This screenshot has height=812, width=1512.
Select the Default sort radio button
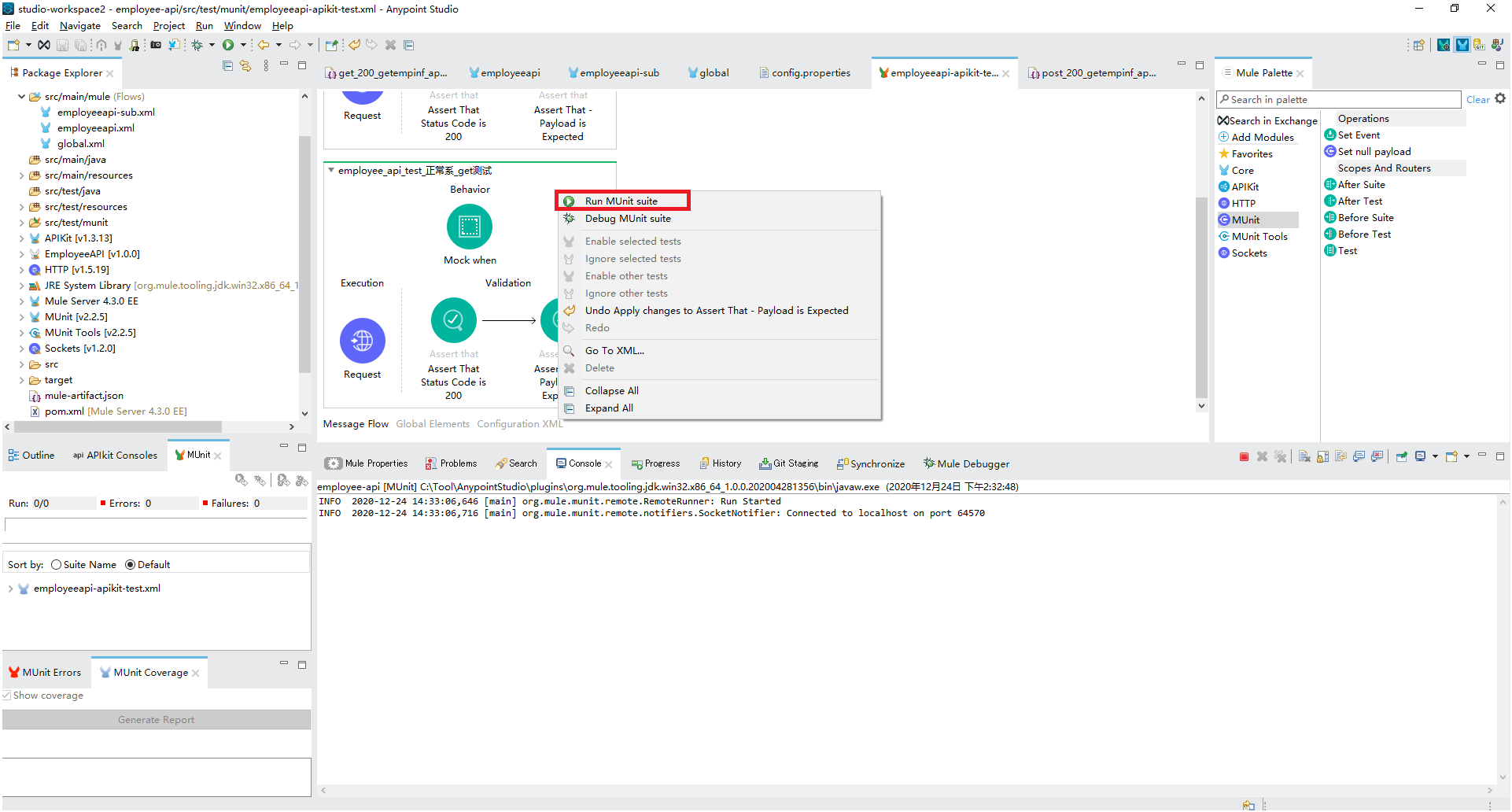coord(130,564)
